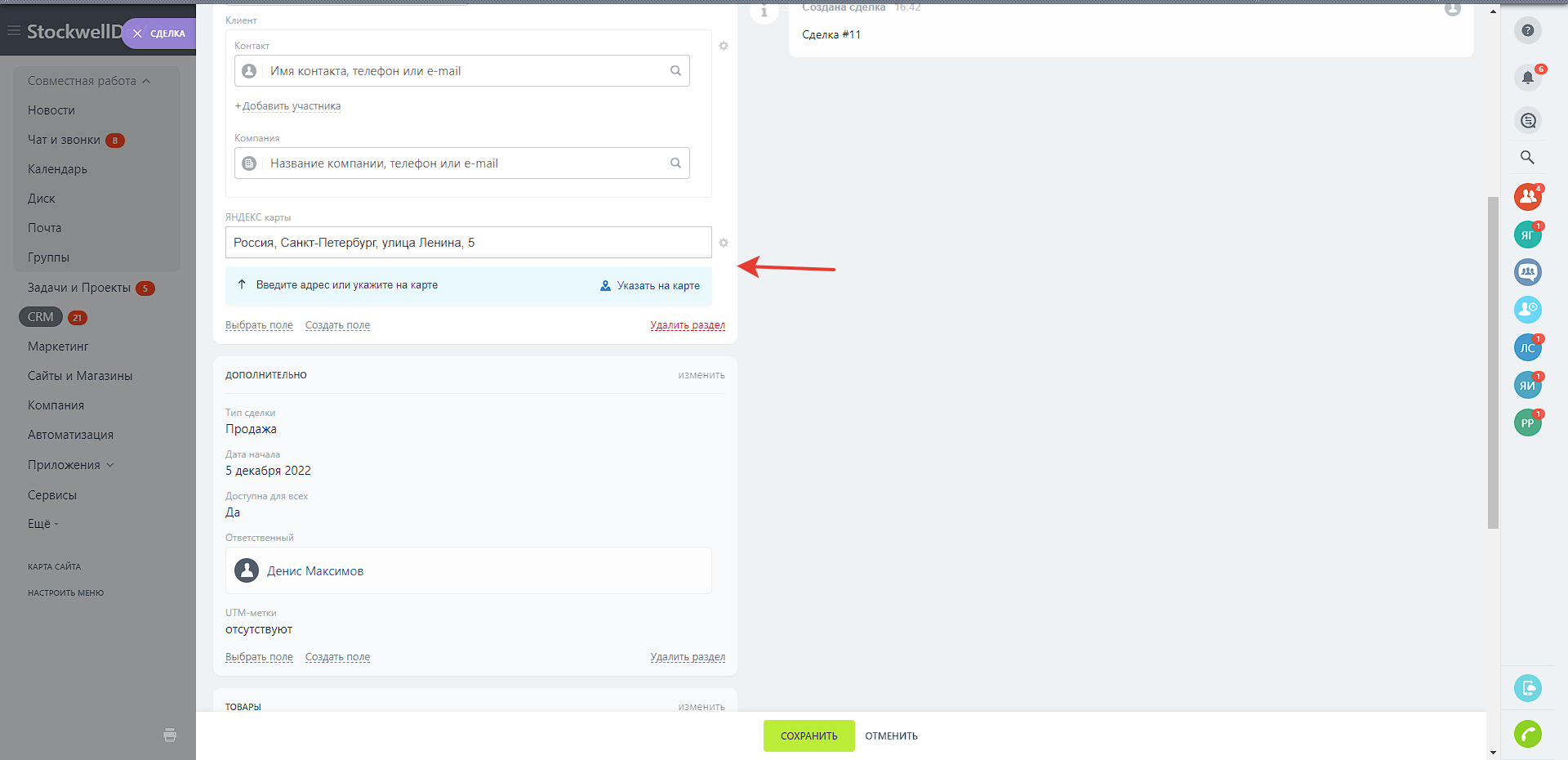The image size is (1568, 760).
Task: Open Сайты и Магазины
Action: click(80, 376)
